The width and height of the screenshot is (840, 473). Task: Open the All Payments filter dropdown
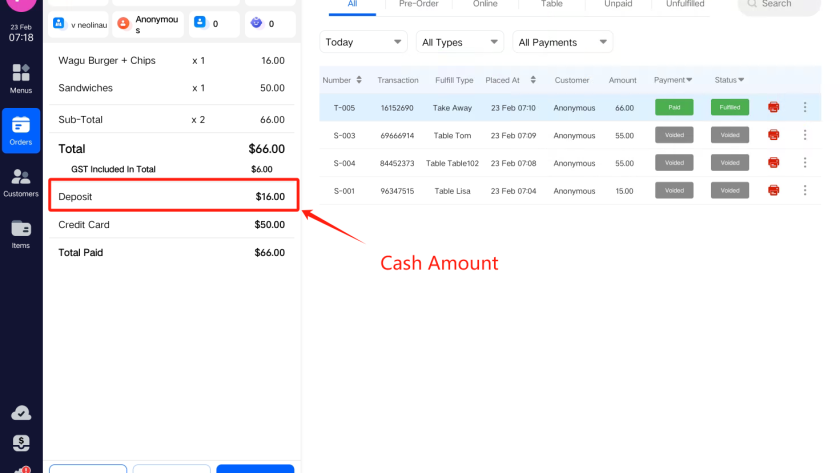(562, 42)
